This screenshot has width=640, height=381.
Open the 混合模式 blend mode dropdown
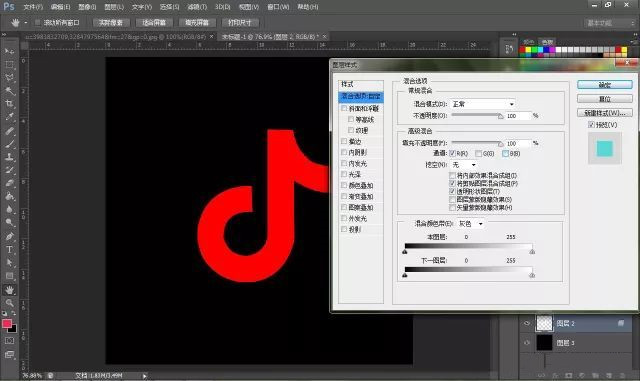click(x=483, y=104)
